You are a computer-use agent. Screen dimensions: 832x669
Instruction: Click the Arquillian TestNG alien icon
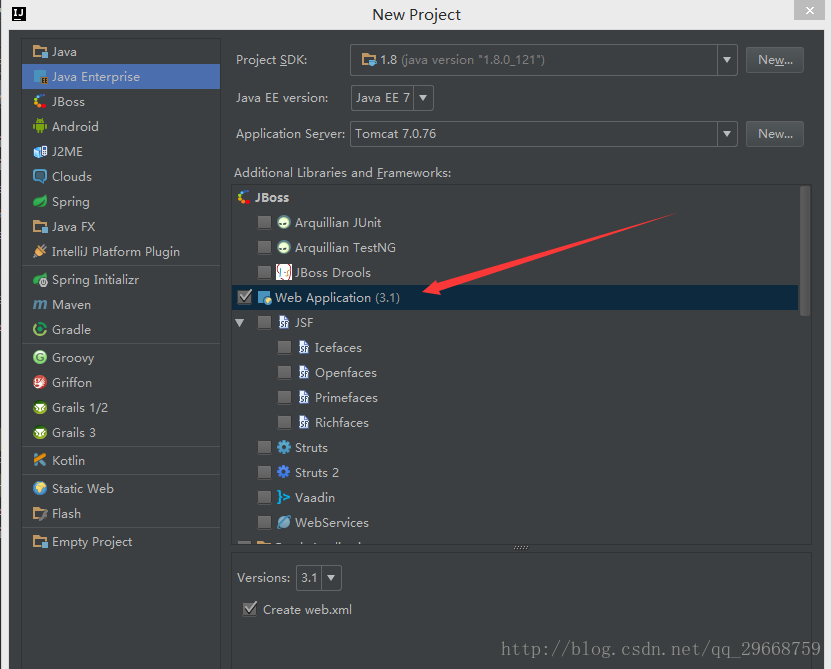click(x=284, y=247)
